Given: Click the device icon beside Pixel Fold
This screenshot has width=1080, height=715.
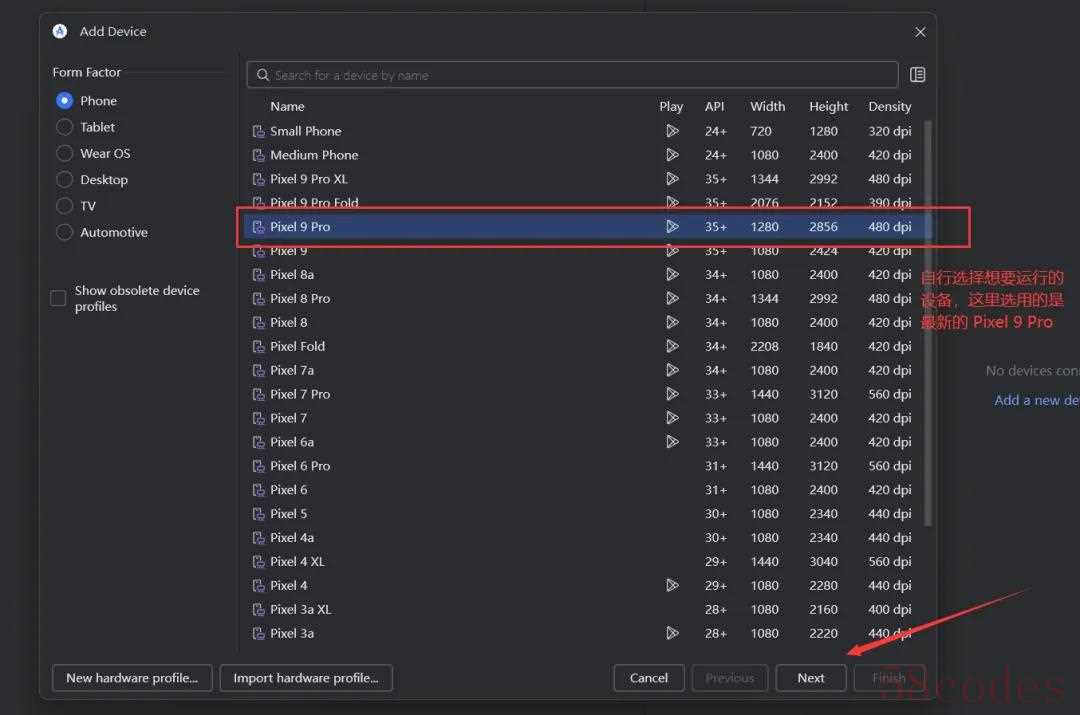Looking at the screenshot, I should coord(258,346).
